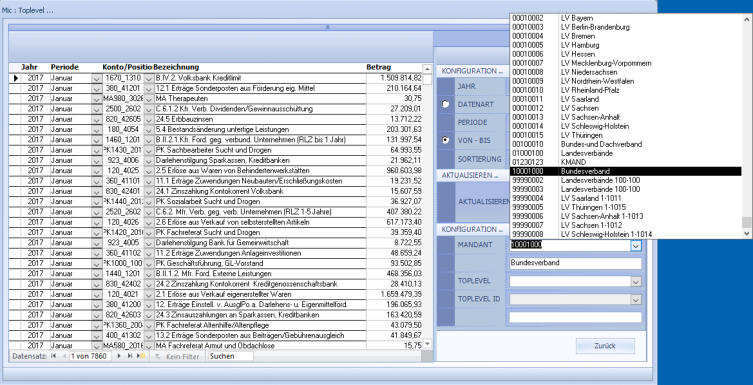Click the JAHR label in configuration panel

tap(466, 86)
